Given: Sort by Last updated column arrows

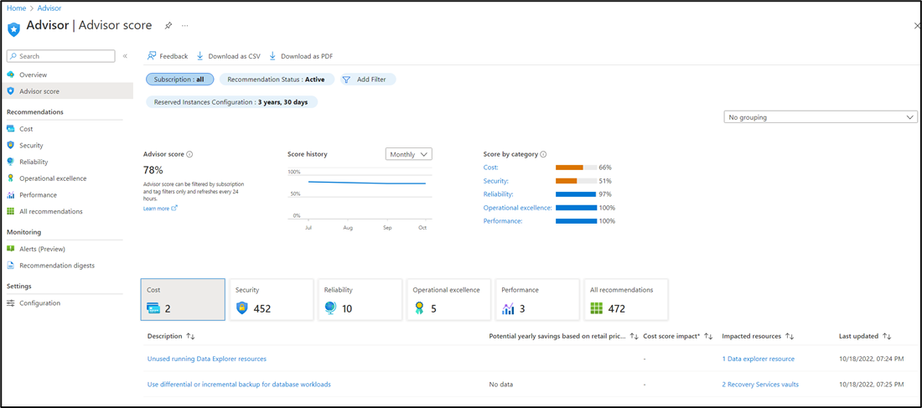Looking at the screenshot, I should tap(887, 336).
